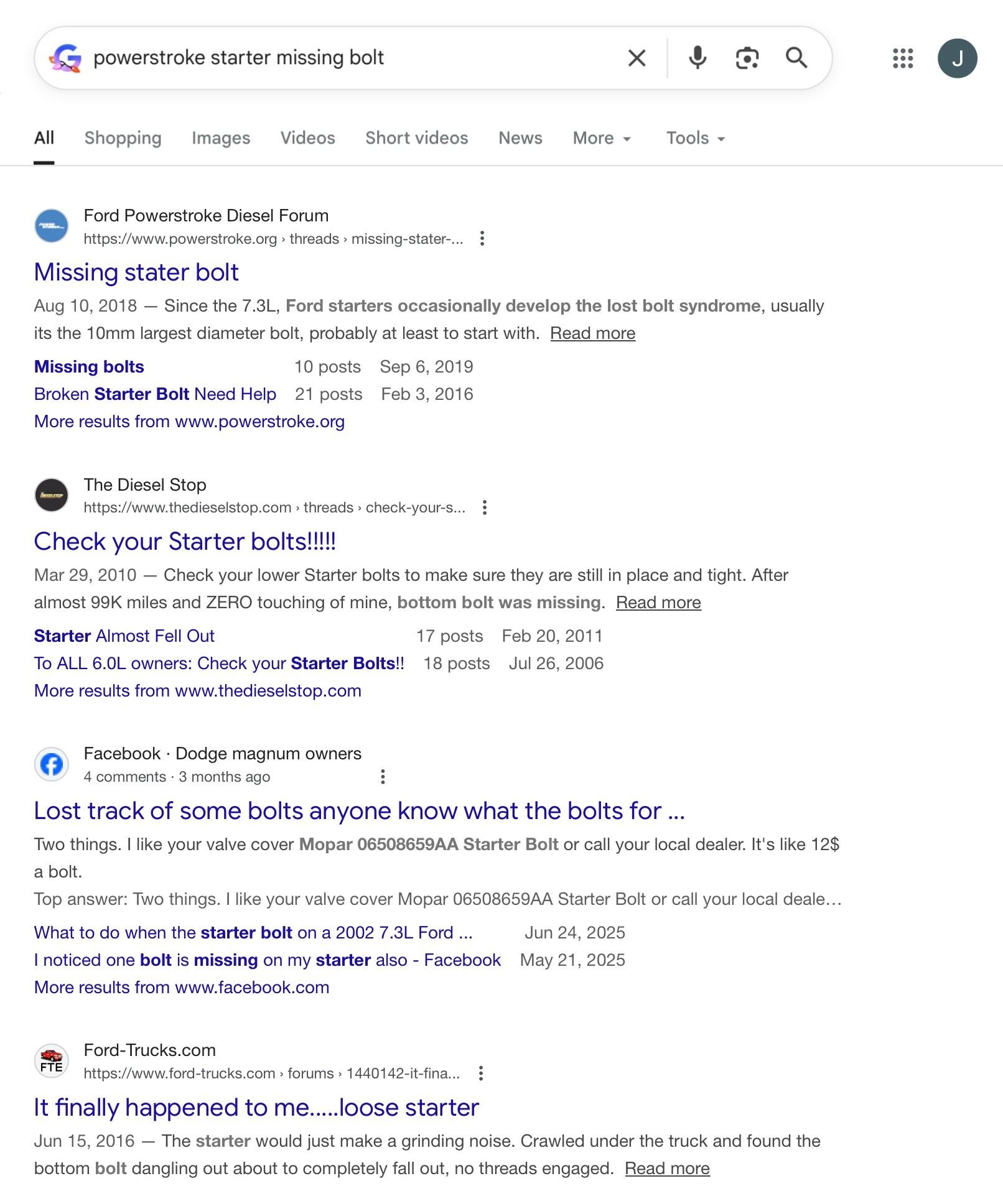Open options menu for powerstroke.org result
The image size is (1003, 1204).
pos(482,239)
